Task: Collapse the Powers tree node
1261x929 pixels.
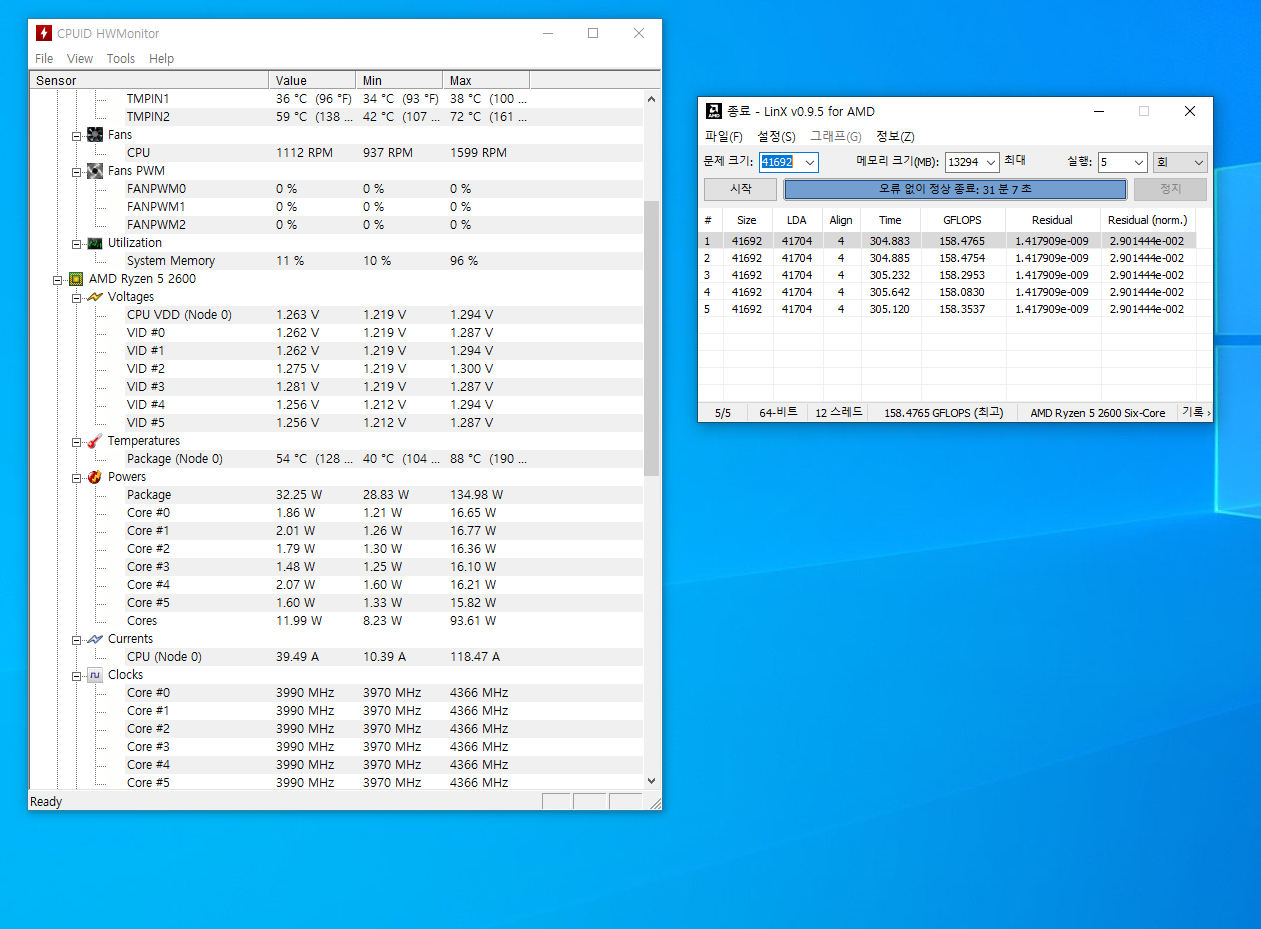Action: [77, 477]
